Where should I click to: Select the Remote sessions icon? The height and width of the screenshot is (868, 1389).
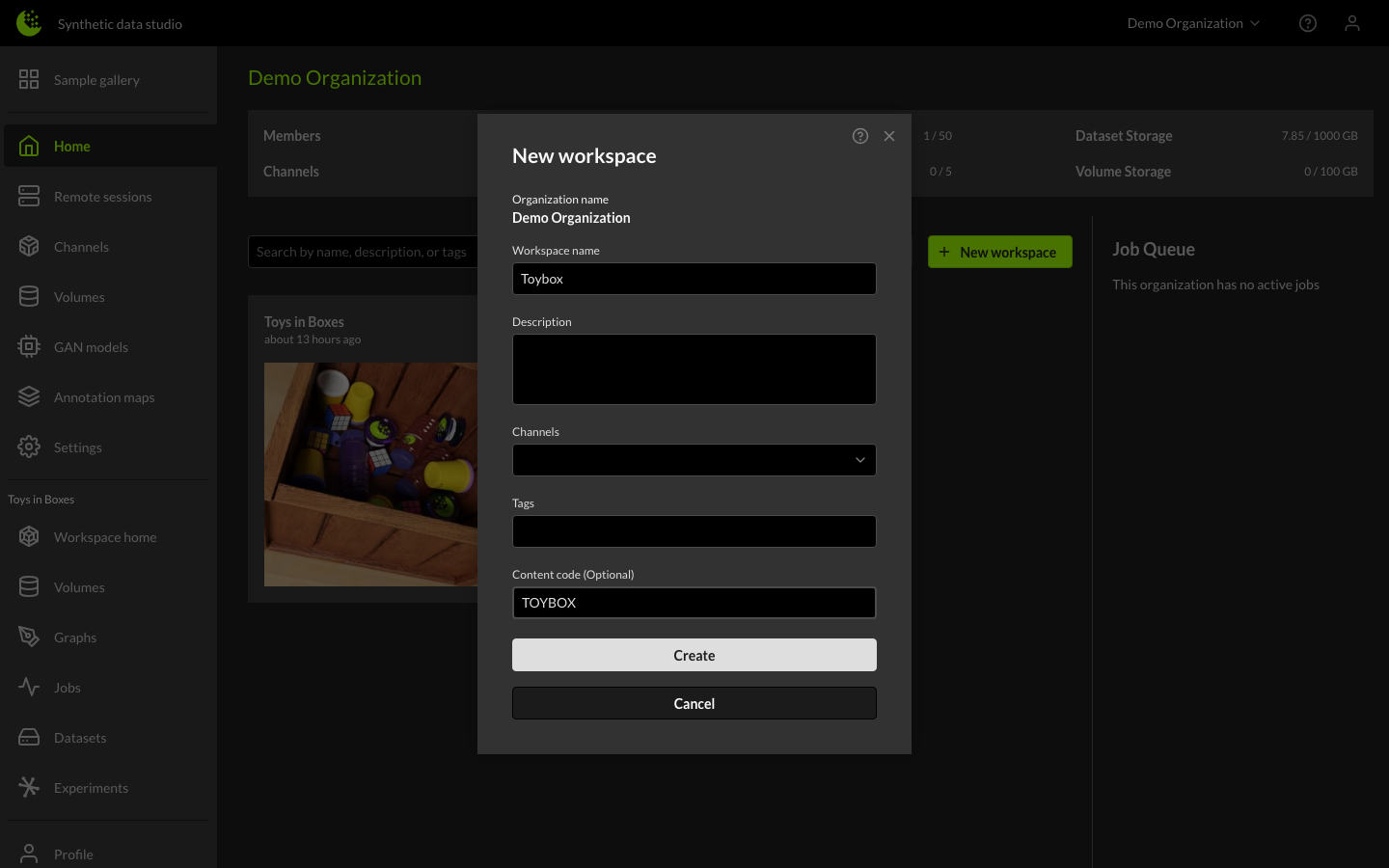click(29, 196)
